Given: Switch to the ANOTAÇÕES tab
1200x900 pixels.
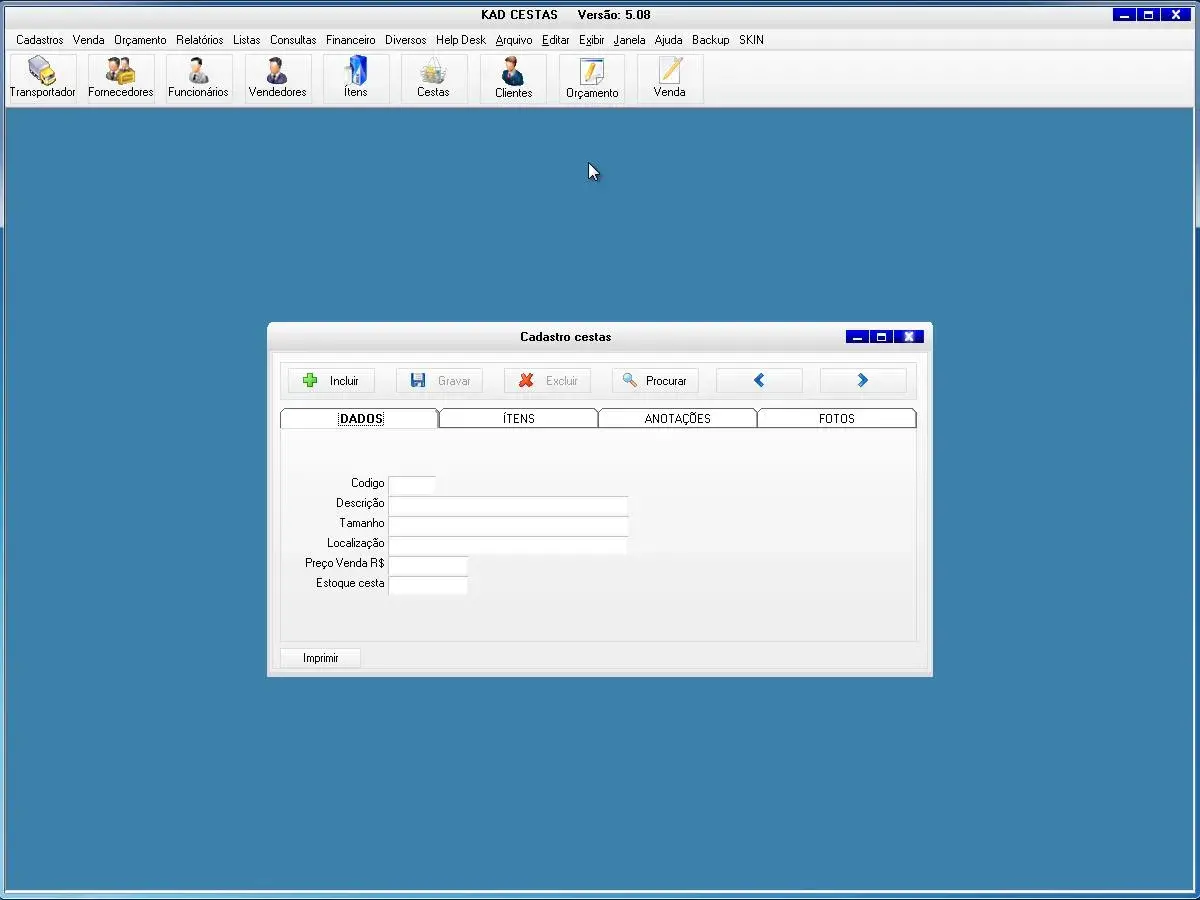Looking at the screenshot, I should (677, 419).
